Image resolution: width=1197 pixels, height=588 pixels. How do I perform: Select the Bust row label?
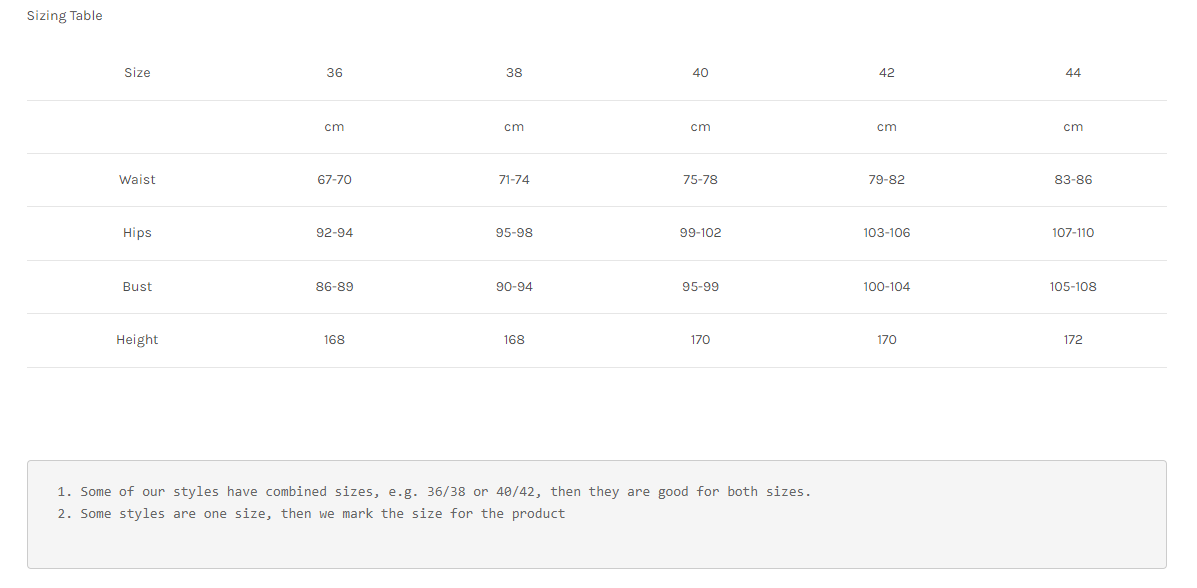[x=137, y=287]
